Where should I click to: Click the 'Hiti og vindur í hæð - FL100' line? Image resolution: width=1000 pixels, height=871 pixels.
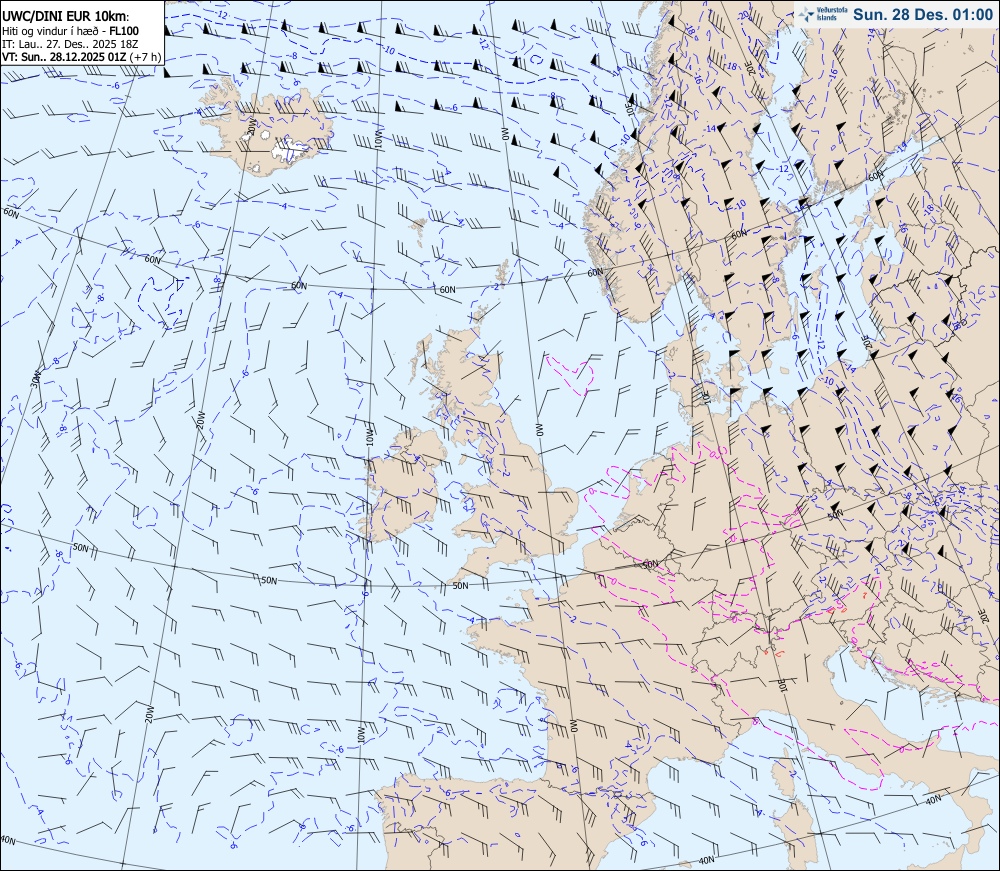(x=70, y=31)
